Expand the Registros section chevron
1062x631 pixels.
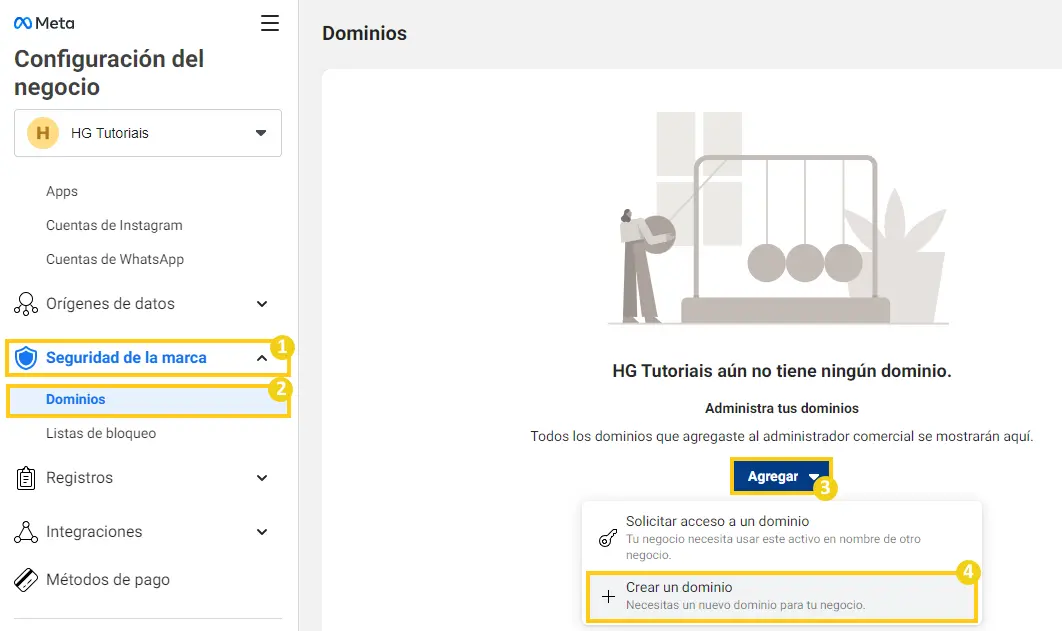click(262, 478)
